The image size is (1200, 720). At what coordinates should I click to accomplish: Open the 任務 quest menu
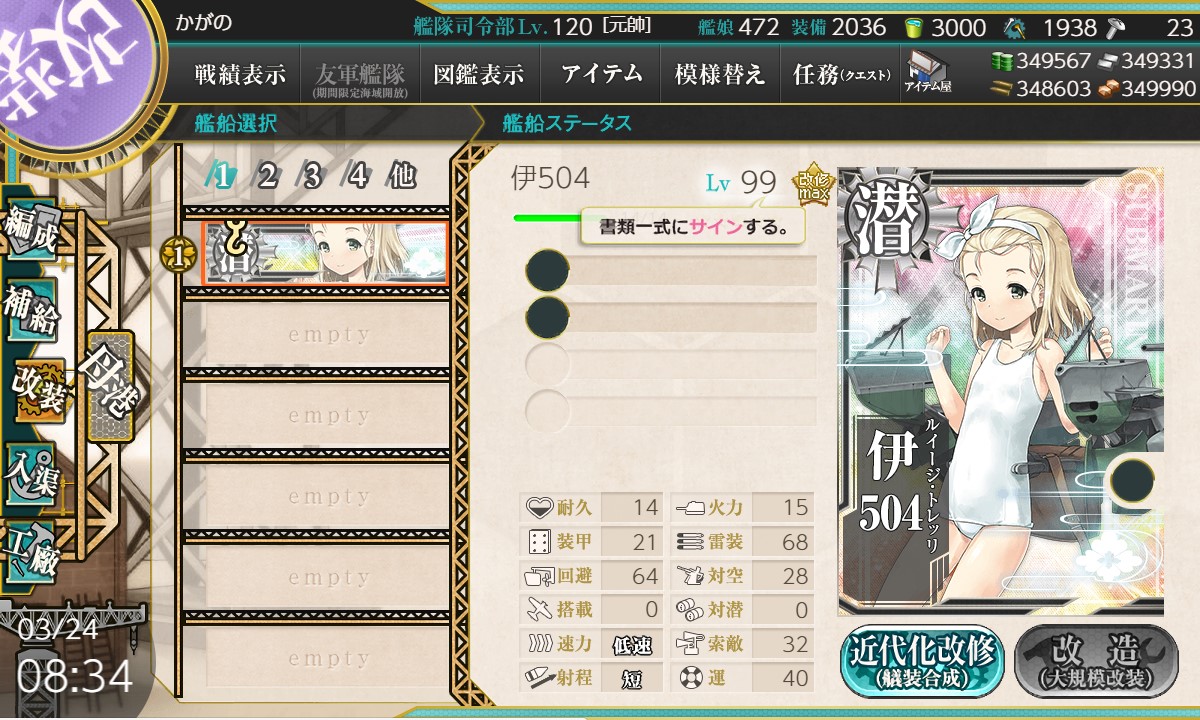pyautogui.click(x=840, y=74)
